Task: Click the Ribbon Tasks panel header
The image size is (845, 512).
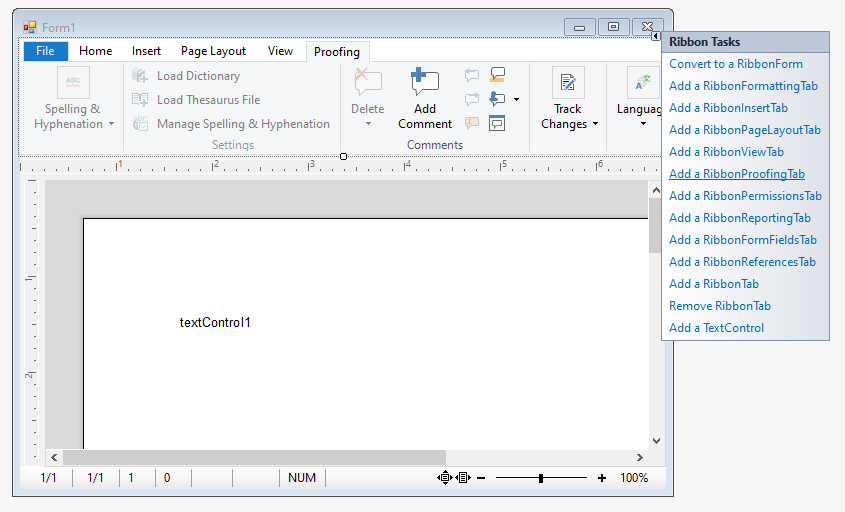Action: coord(745,42)
